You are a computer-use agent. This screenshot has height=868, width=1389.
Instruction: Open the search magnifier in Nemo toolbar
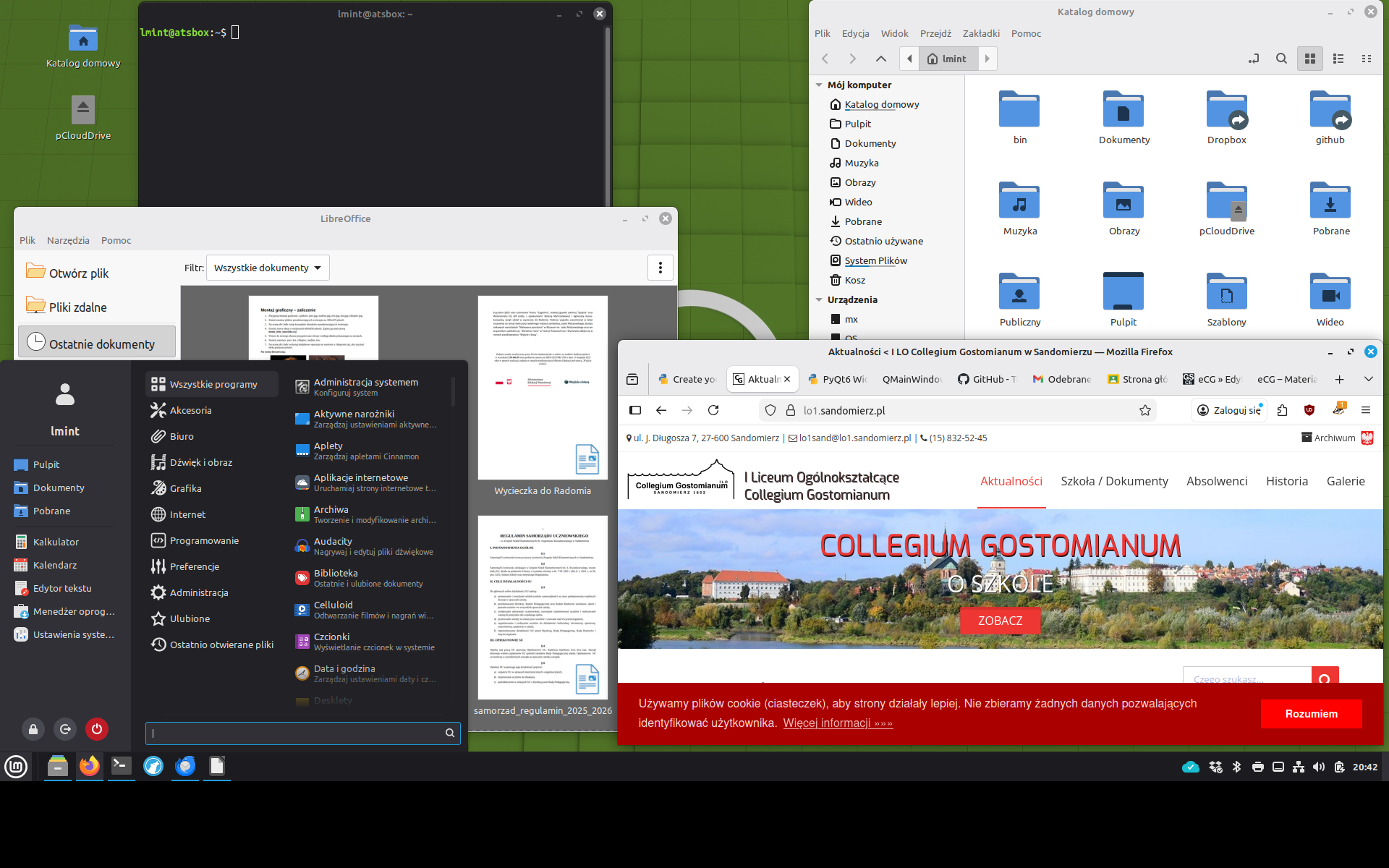[x=1282, y=59]
